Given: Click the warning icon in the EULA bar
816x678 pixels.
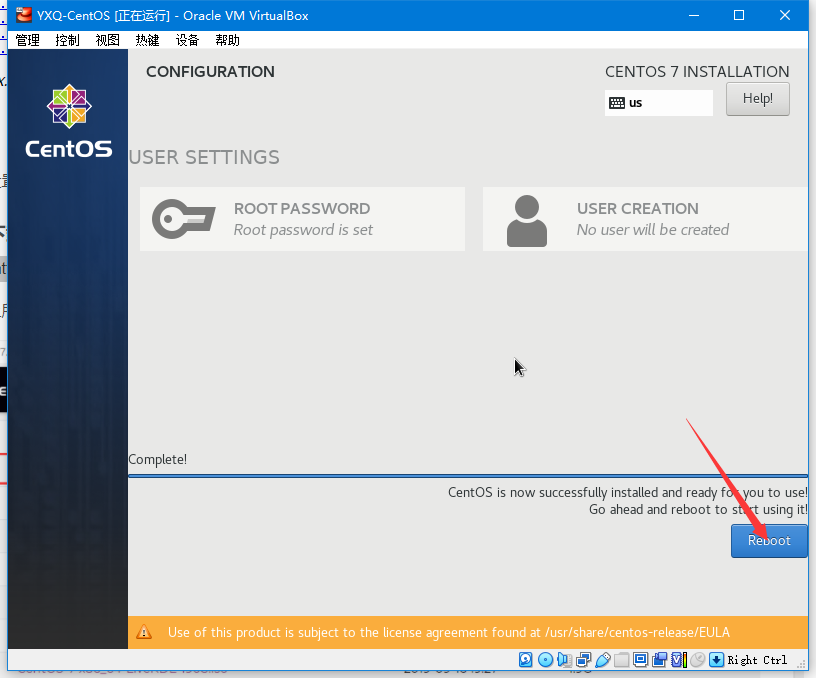Looking at the screenshot, I should [145, 632].
